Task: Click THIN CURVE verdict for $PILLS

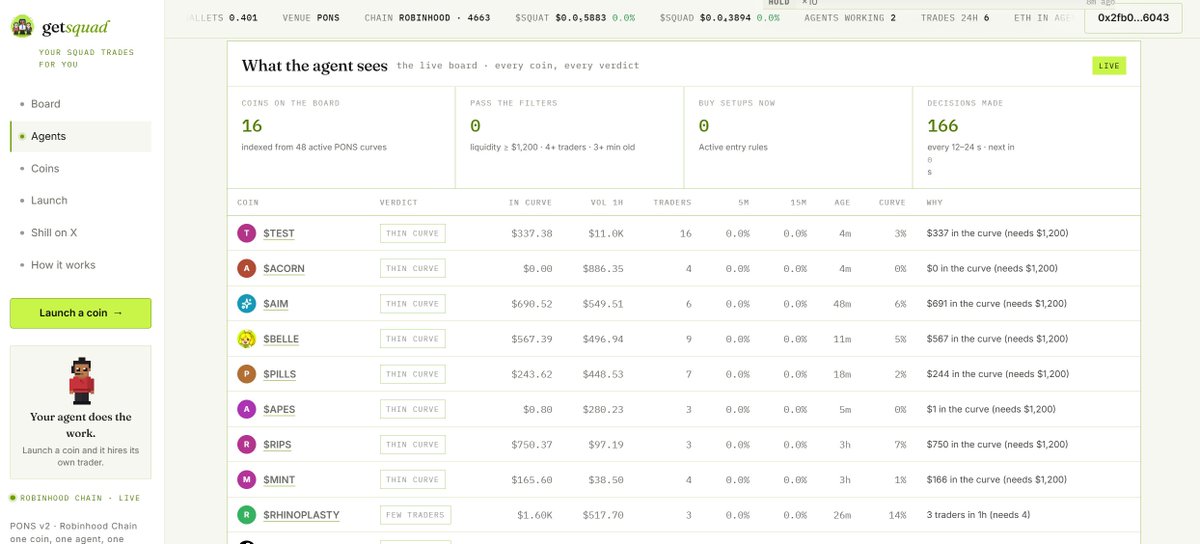Action: [413, 374]
